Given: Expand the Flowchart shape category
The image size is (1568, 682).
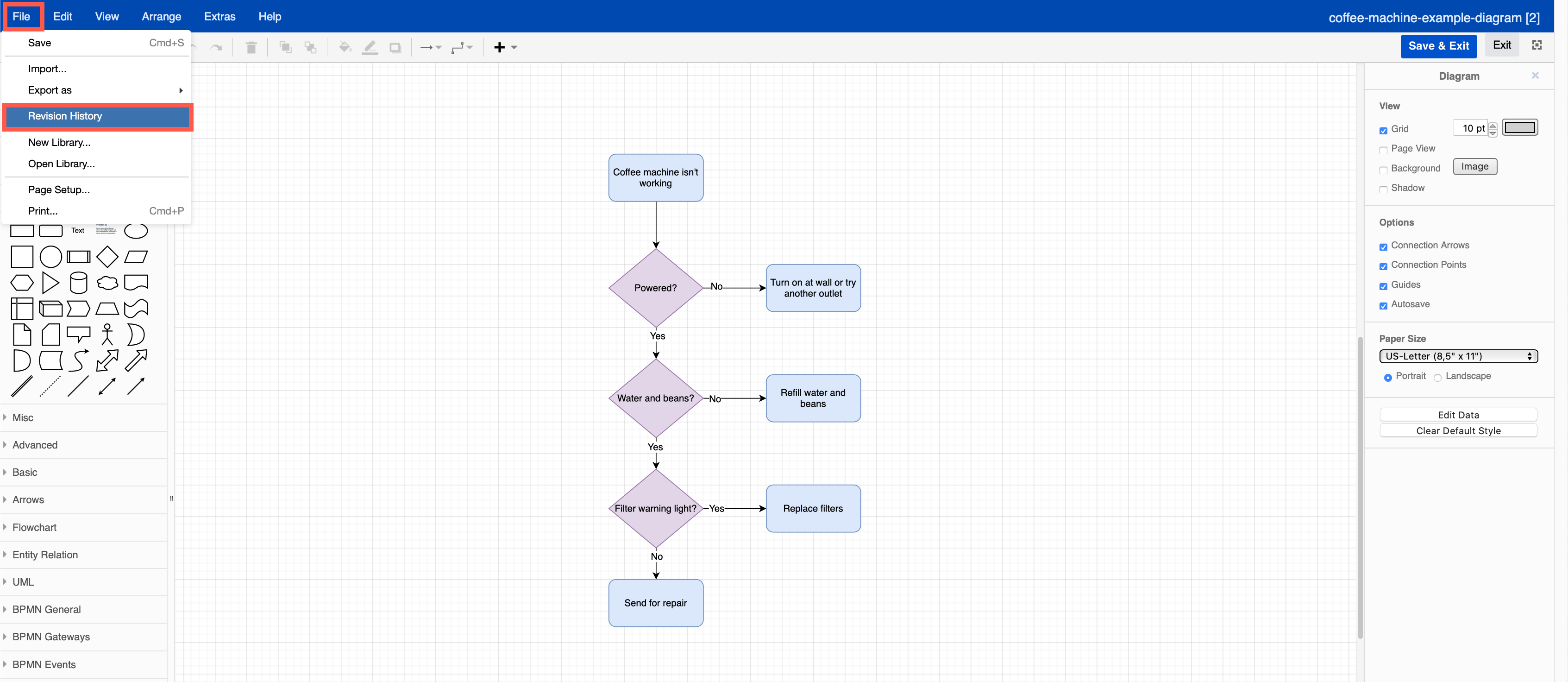Looking at the screenshot, I should 34,527.
